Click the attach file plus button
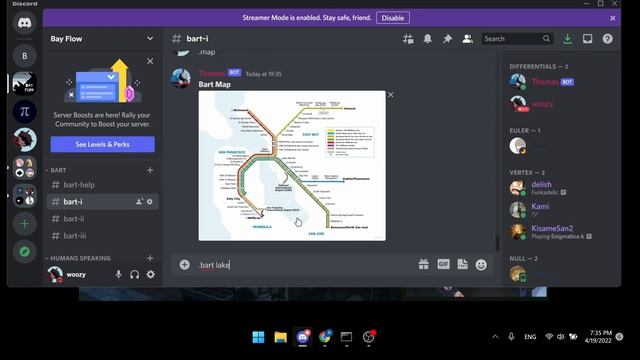Image resolution: width=640 pixels, height=360 pixels. (x=184, y=265)
